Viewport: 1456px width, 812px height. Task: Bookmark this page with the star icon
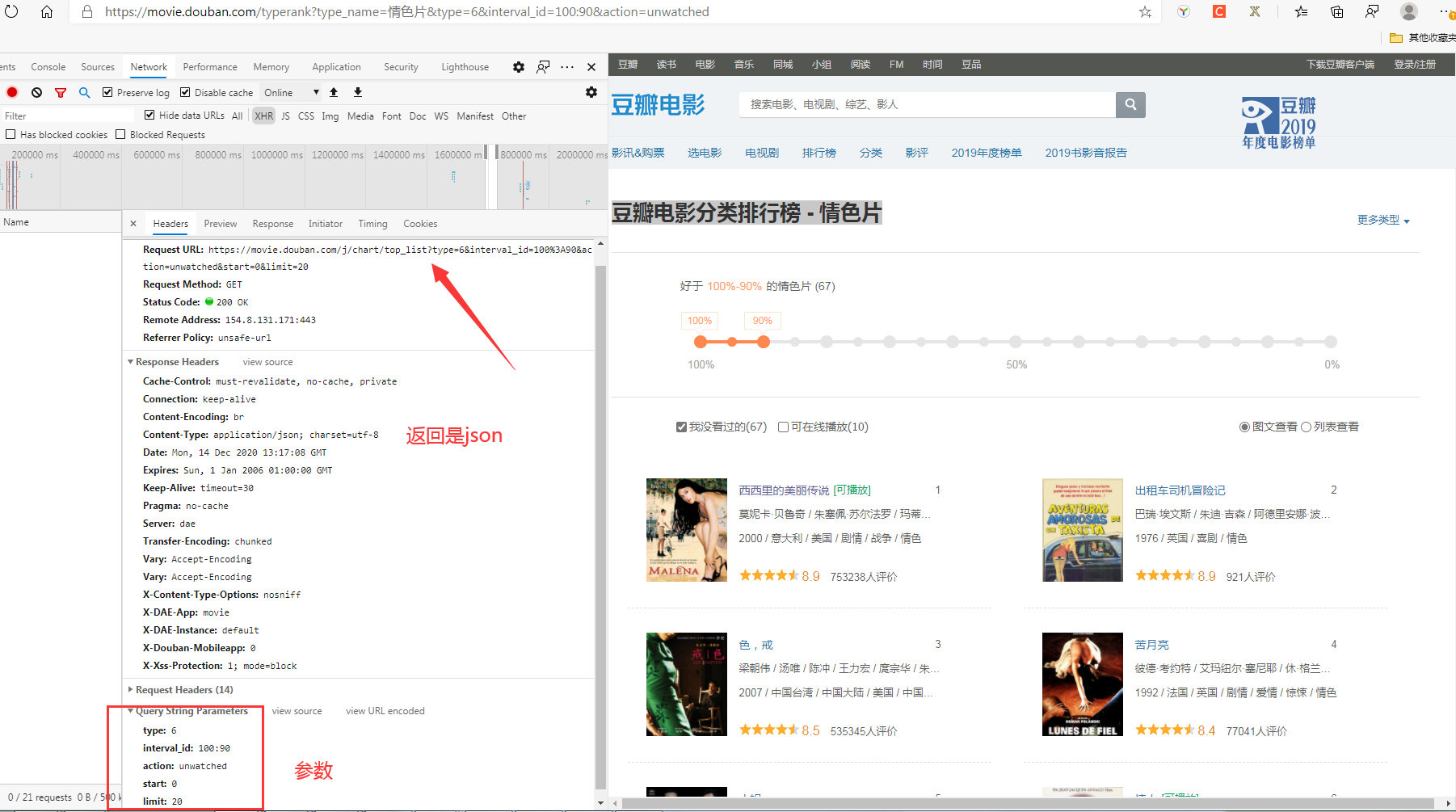tap(1145, 11)
